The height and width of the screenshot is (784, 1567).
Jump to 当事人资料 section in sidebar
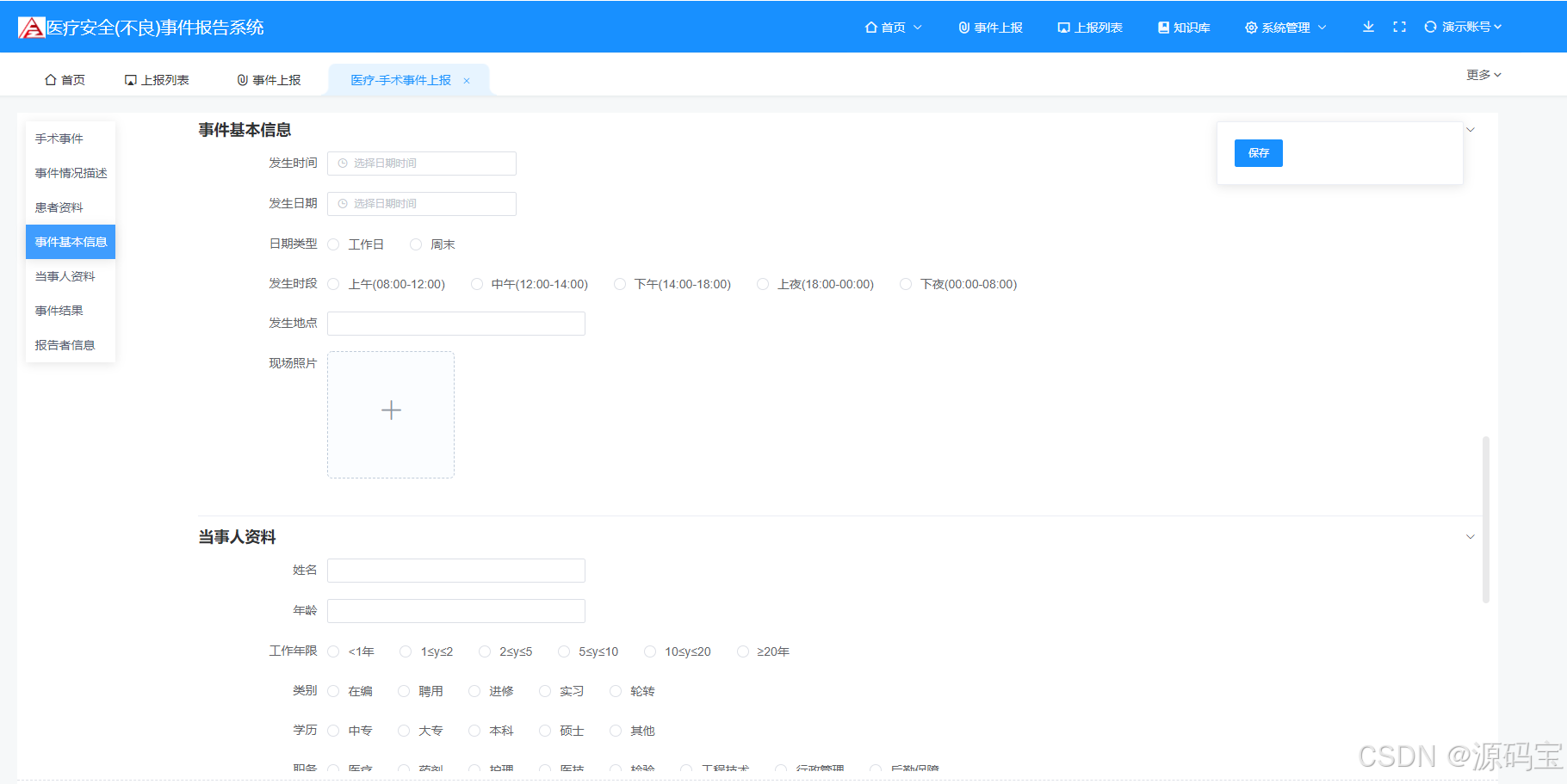[x=71, y=276]
